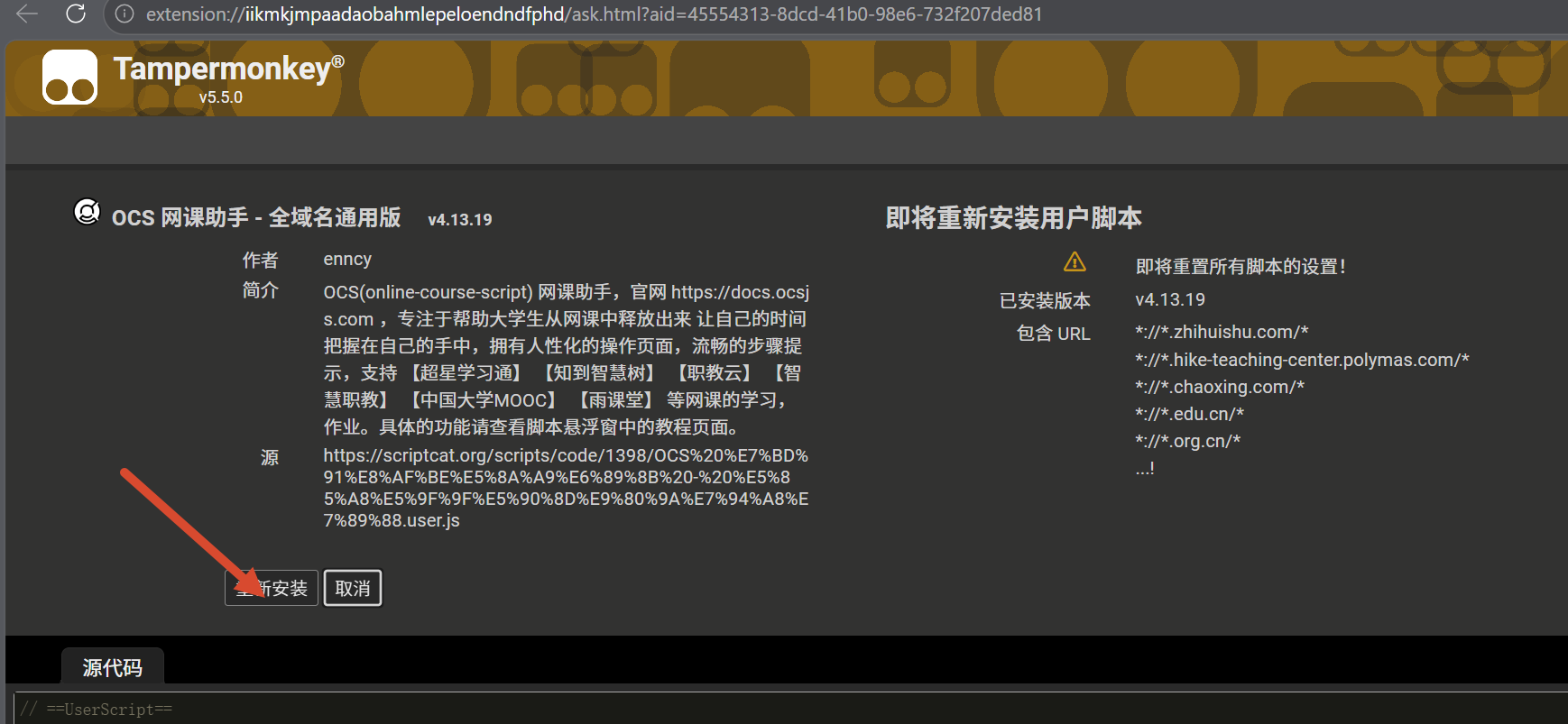This screenshot has width=1568, height=724.
Task: Click the author name enncy
Action: click(x=347, y=260)
